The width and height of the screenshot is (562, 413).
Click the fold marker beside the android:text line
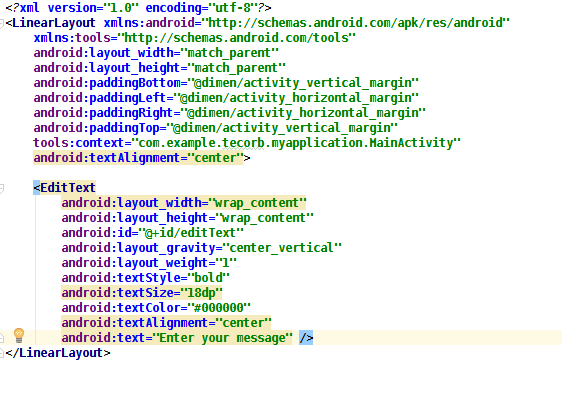pyautogui.click(x=1, y=338)
